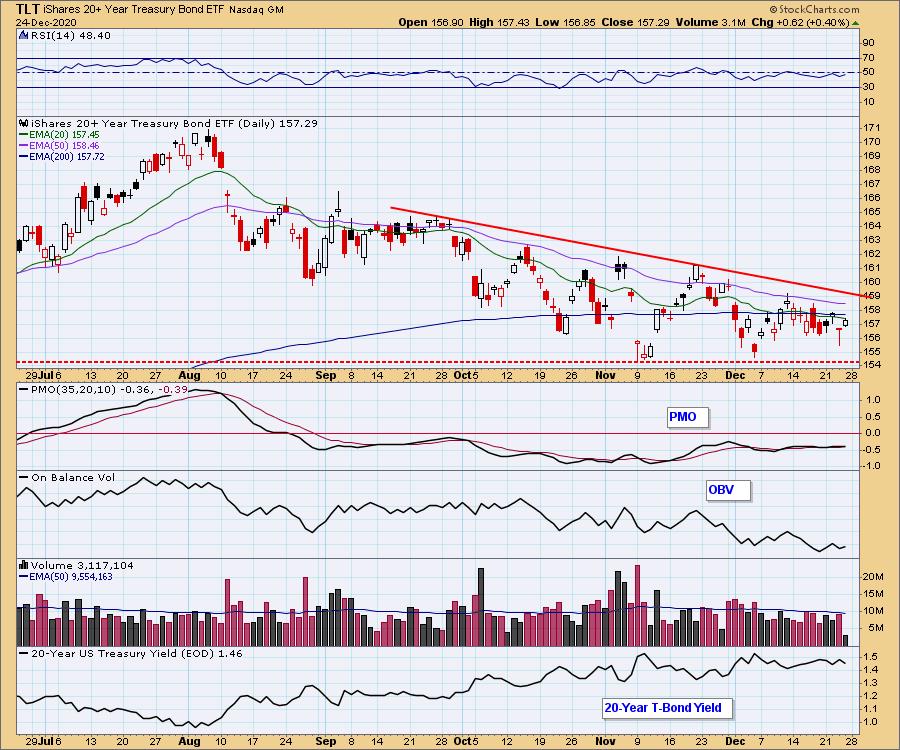Click the On Balance Vol label
The image size is (900, 750).
(73, 477)
